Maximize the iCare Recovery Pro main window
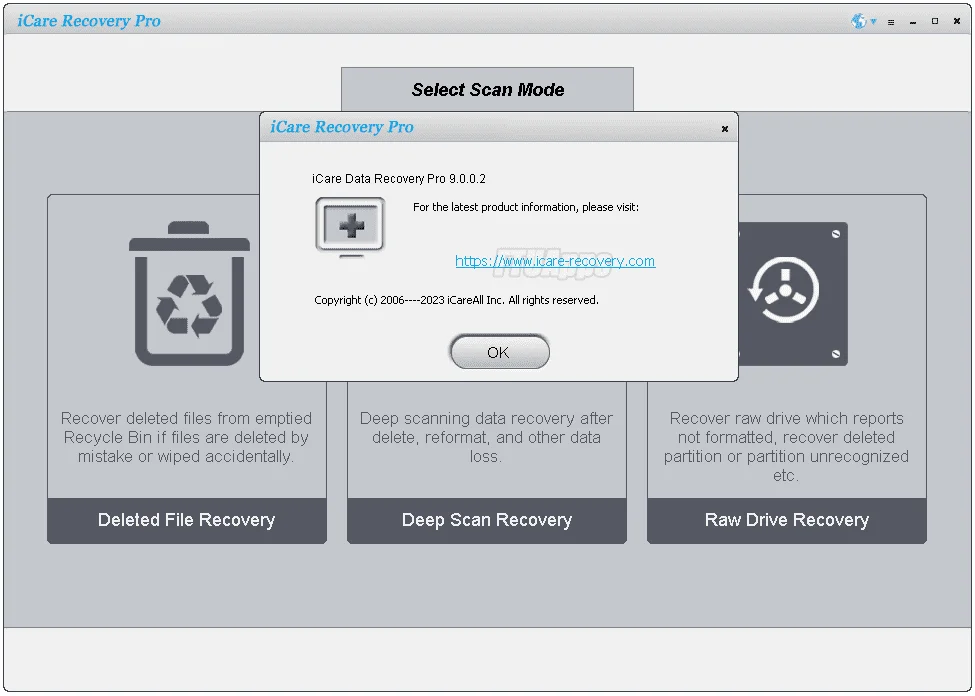The width and height of the screenshot is (975, 696). [x=935, y=21]
